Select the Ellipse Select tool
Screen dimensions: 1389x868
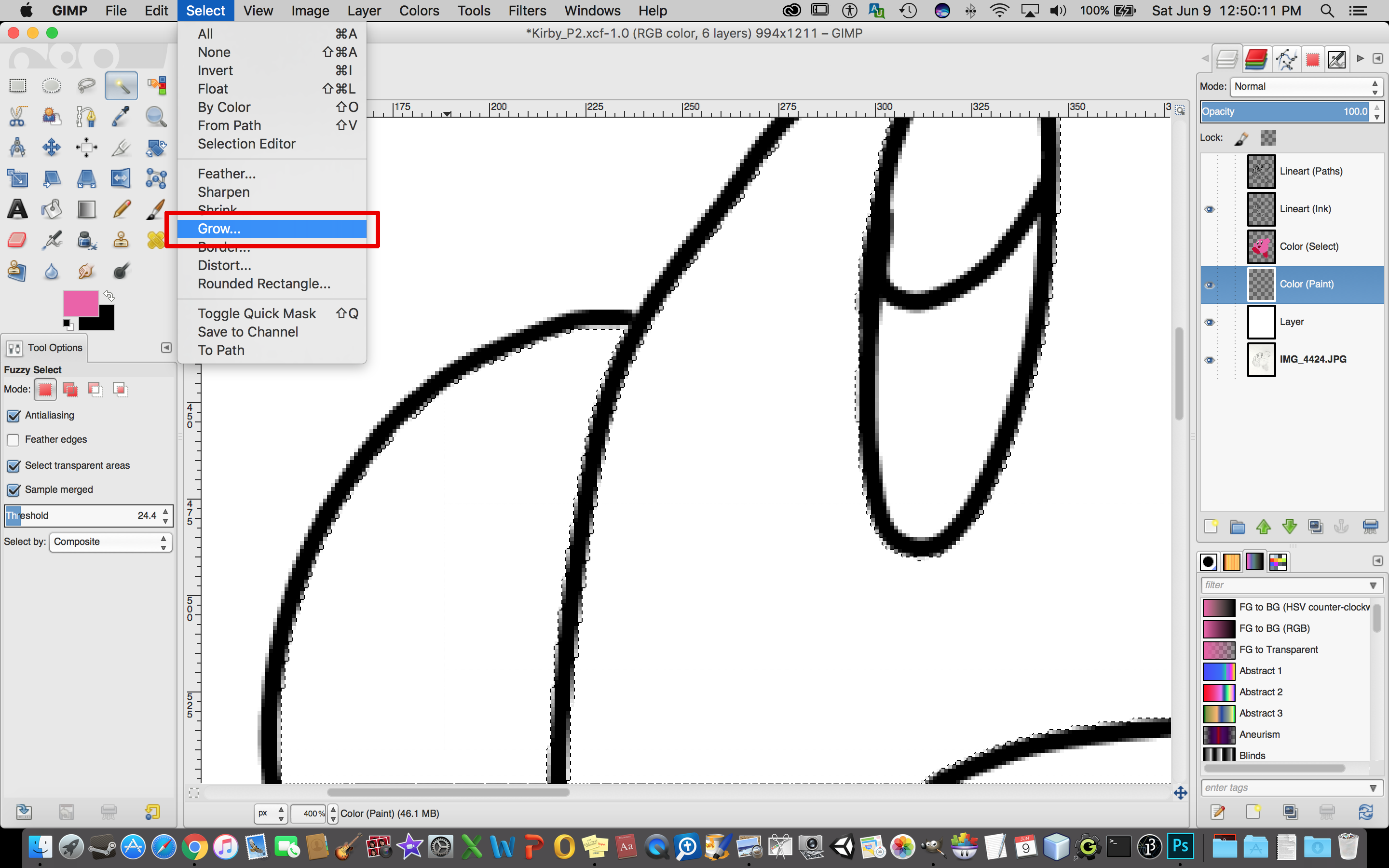(x=52, y=85)
